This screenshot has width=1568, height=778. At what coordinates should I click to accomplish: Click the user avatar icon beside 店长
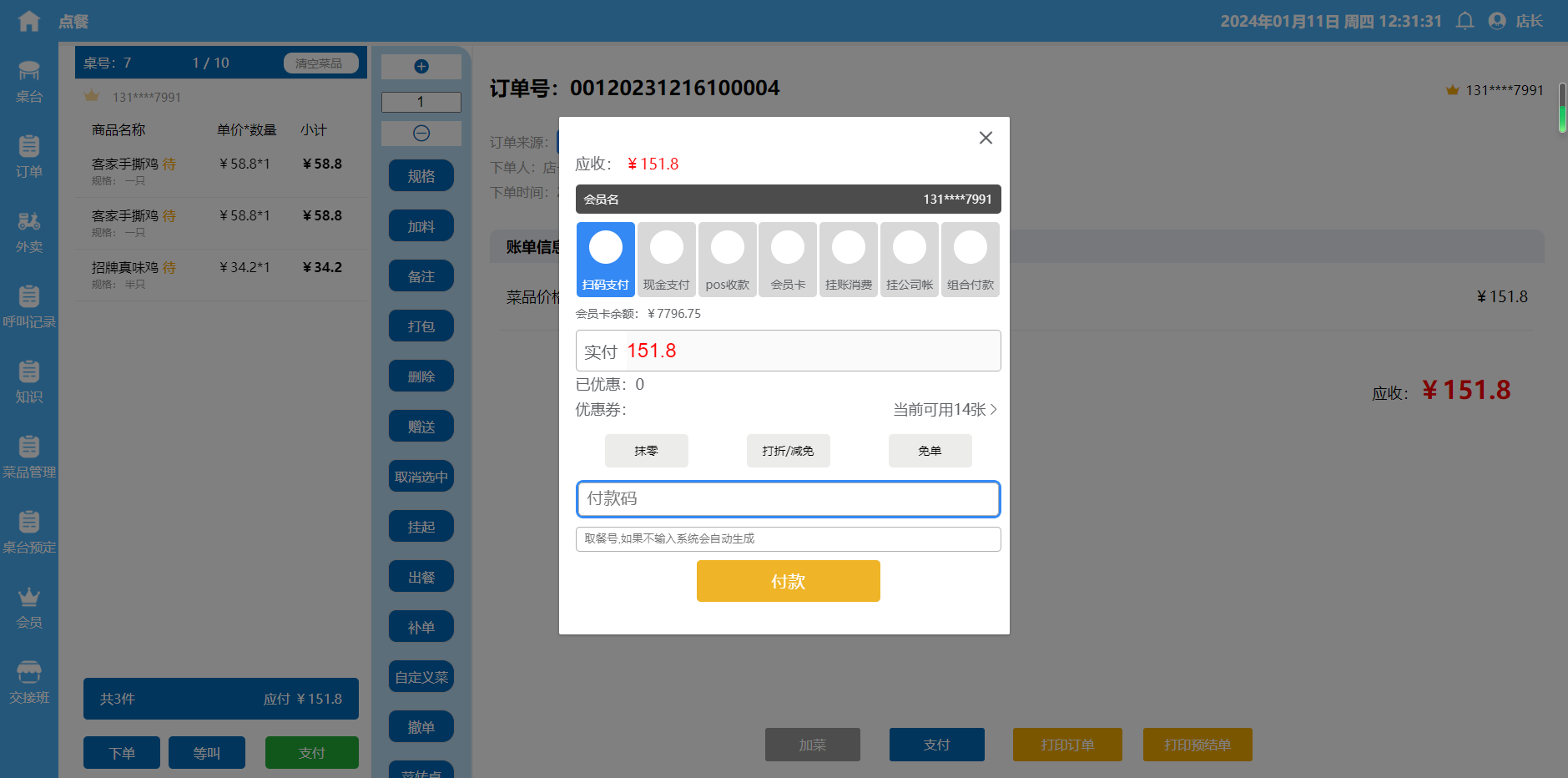[1497, 21]
